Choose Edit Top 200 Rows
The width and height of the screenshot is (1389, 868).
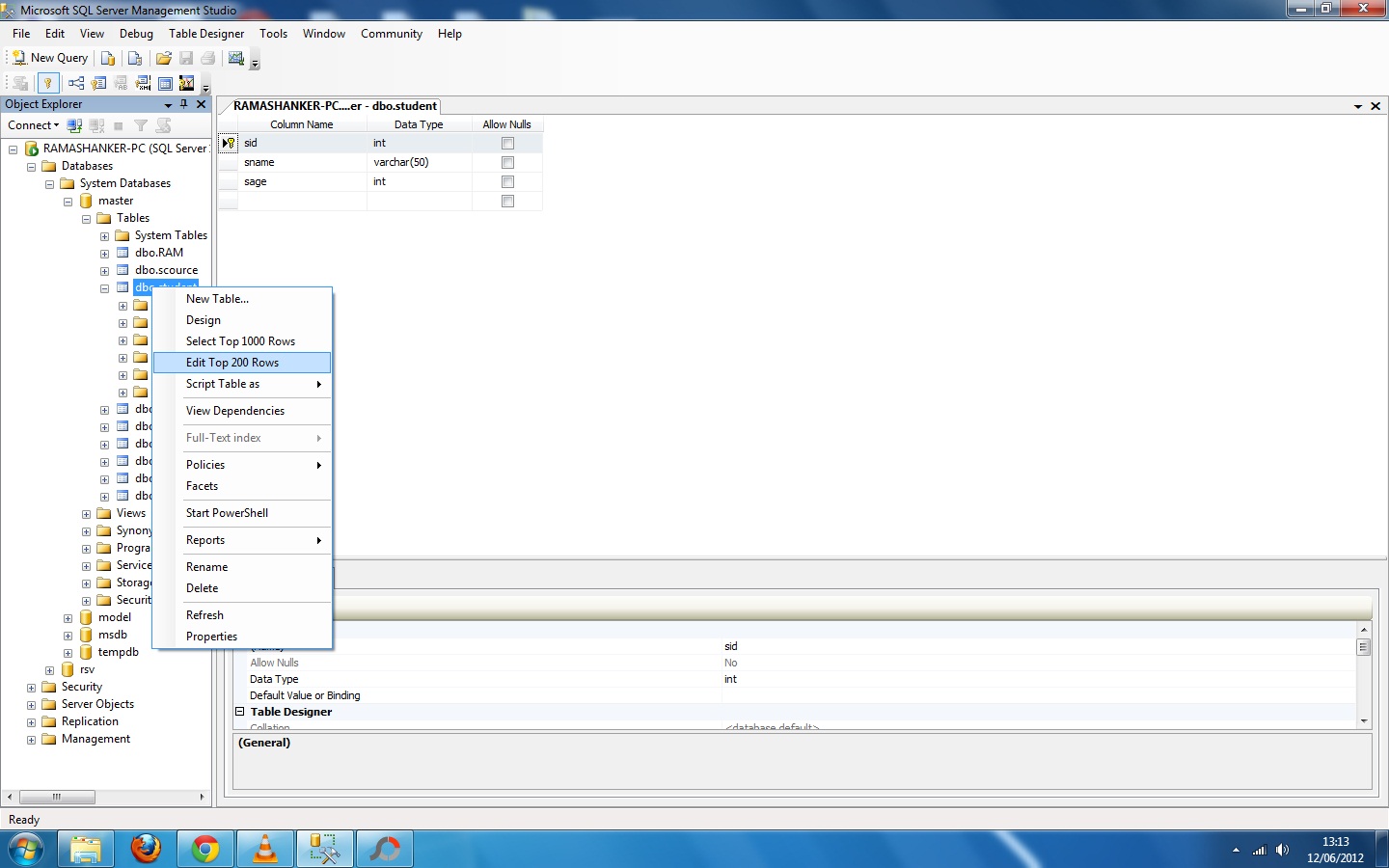point(242,363)
